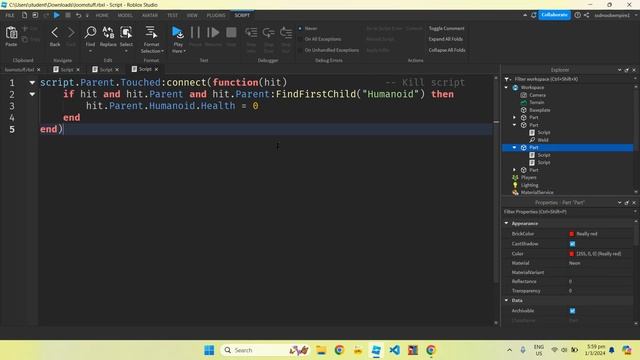Click the new file icon in quick access bar

coord(24,15)
